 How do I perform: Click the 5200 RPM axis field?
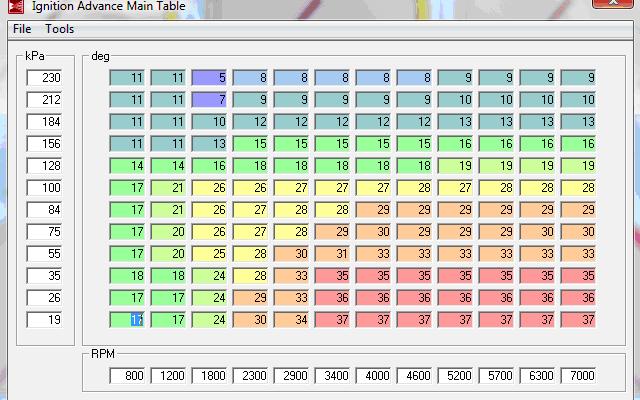pyautogui.click(x=455, y=376)
